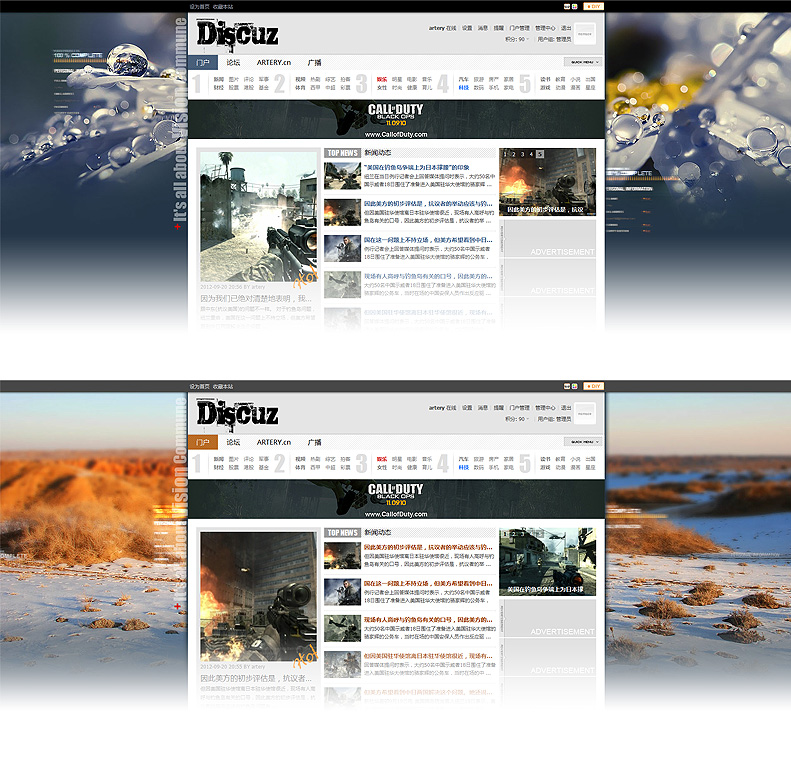Click the first orange headline starting "因此美方" on the orange-theme page
The width and height of the screenshot is (791, 758).
[x=428, y=547]
